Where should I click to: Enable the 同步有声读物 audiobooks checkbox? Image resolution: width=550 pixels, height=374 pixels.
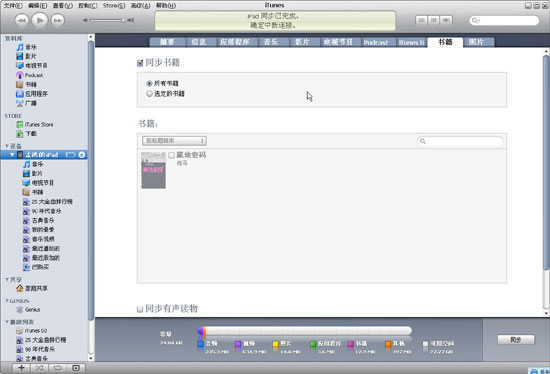[x=140, y=309]
